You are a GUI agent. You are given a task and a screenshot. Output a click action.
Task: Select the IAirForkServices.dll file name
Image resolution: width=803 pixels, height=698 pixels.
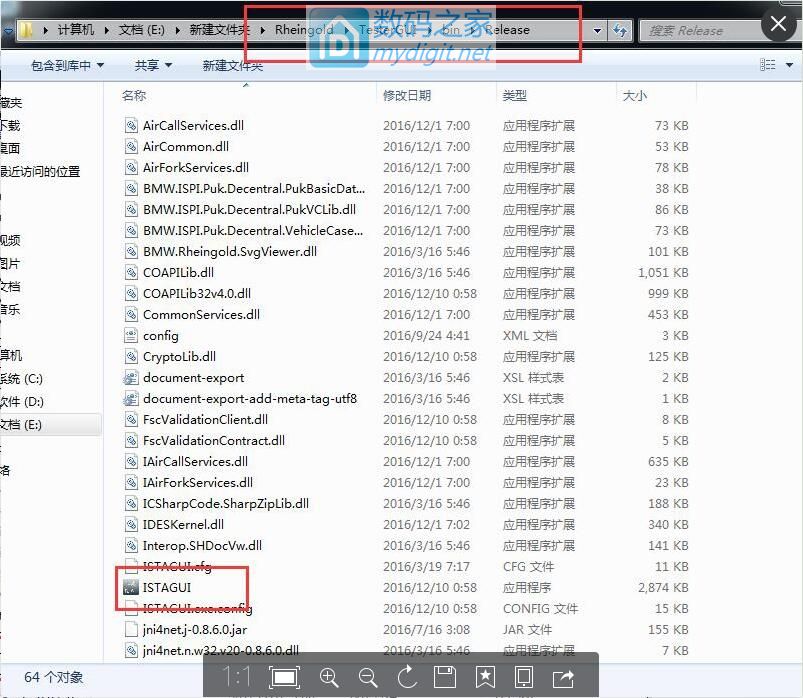coord(198,482)
